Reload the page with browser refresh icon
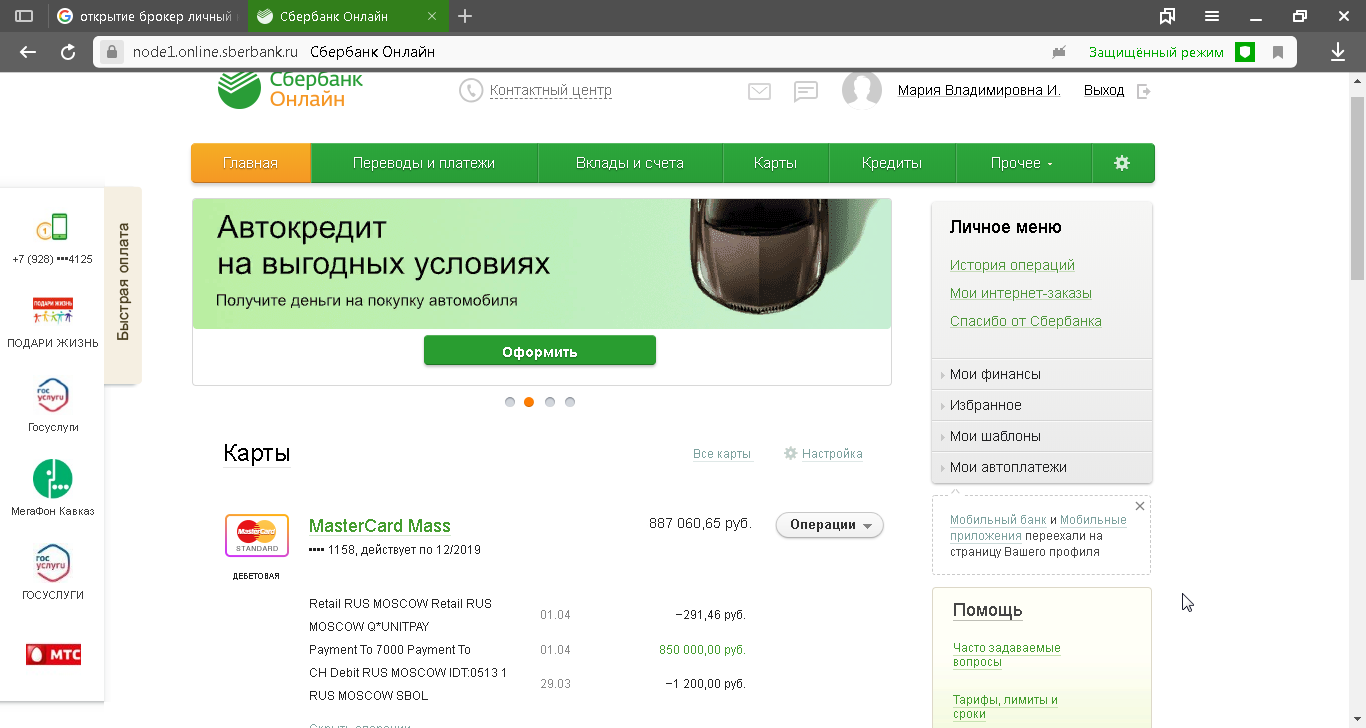The image size is (1366, 728). [68, 52]
